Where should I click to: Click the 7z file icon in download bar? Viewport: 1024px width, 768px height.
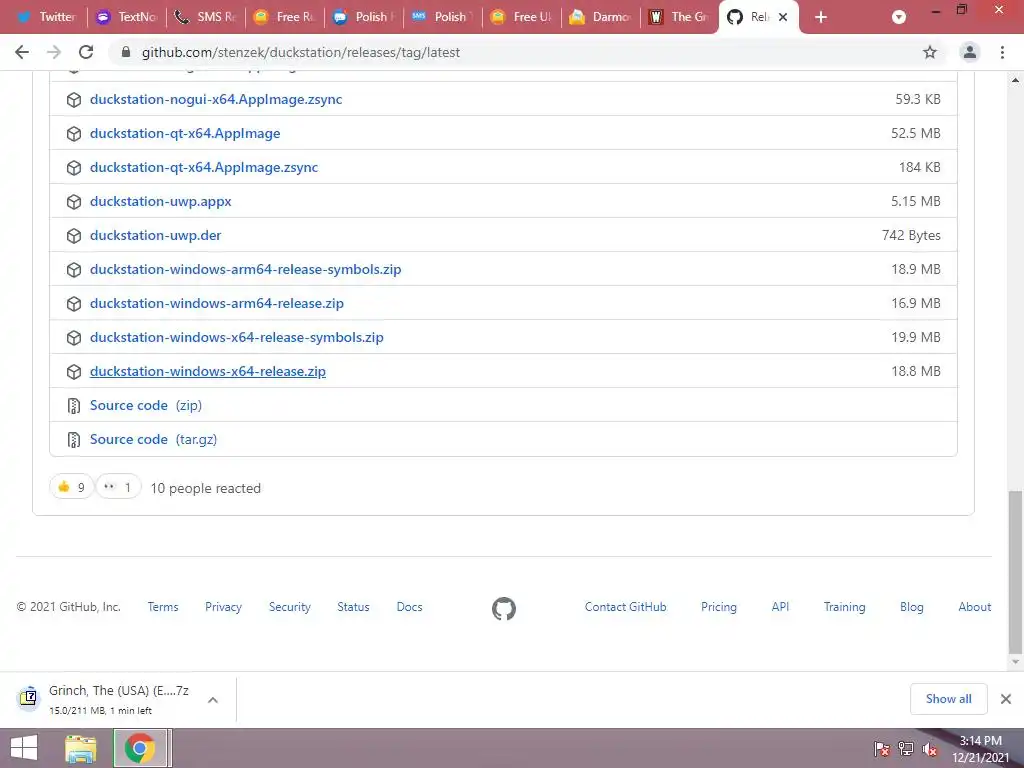coord(28,698)
